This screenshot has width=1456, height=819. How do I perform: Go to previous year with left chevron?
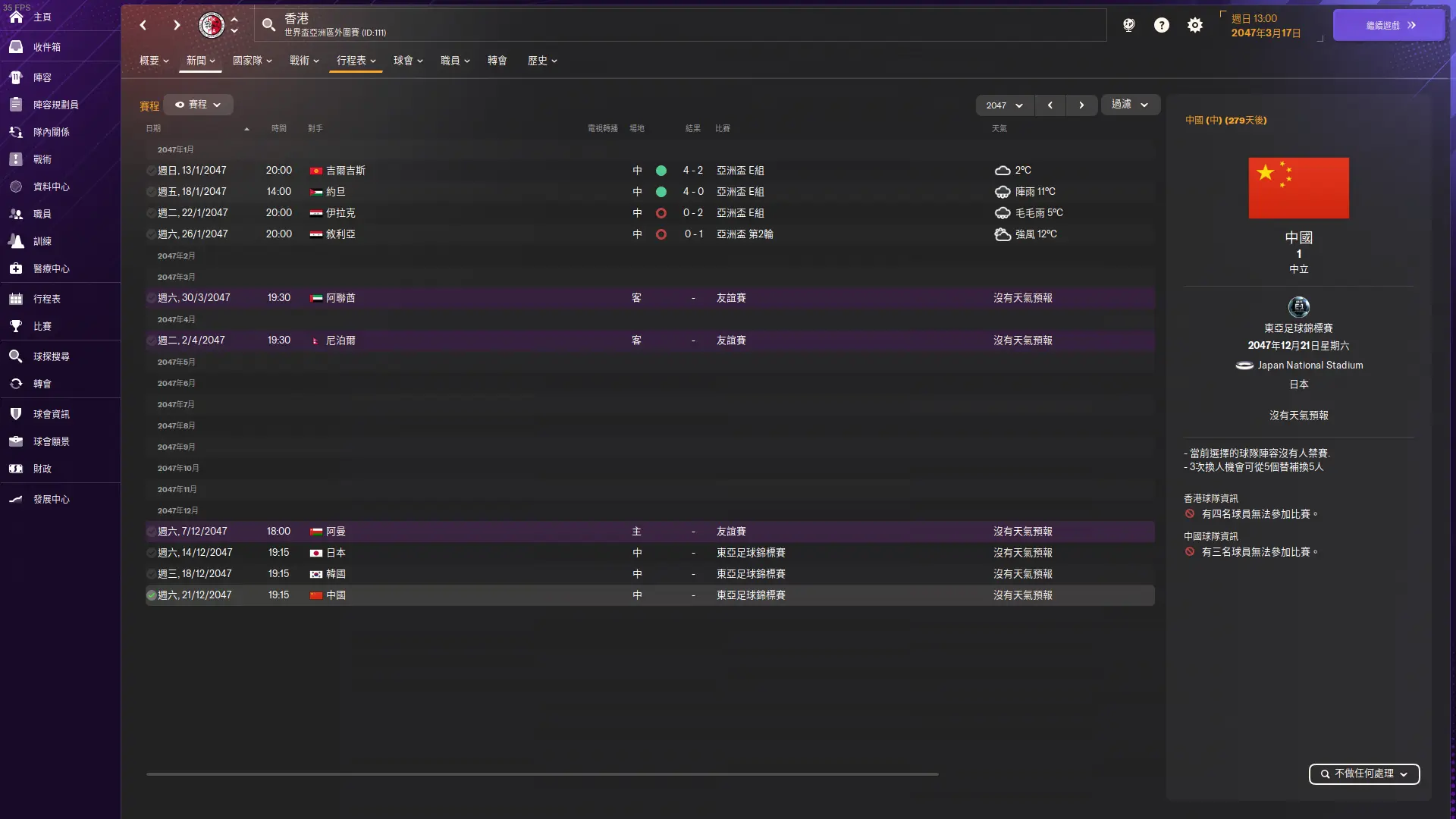1050,105
